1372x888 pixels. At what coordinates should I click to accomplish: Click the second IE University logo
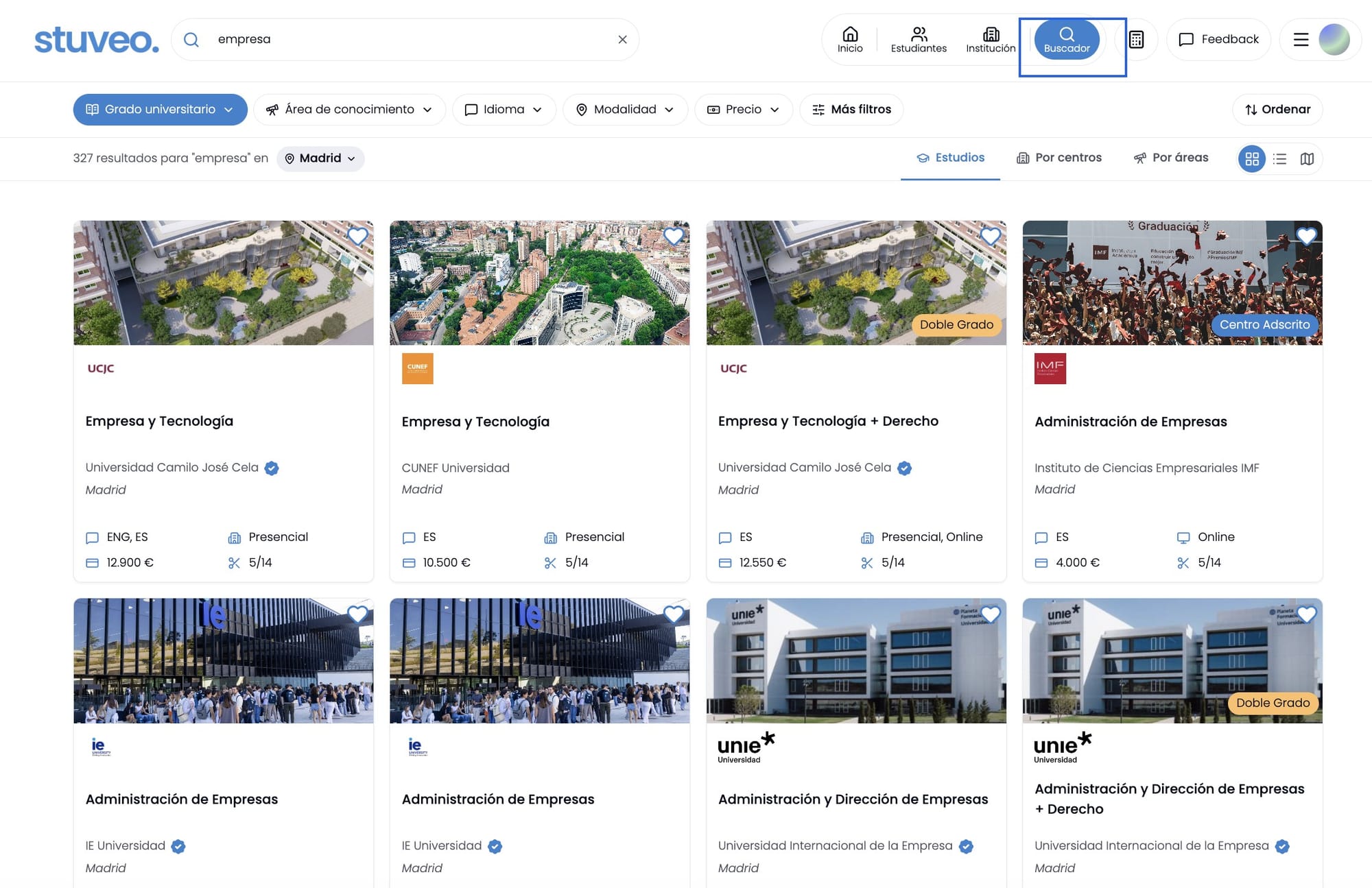pyautogui.click(x=417, y=747)
